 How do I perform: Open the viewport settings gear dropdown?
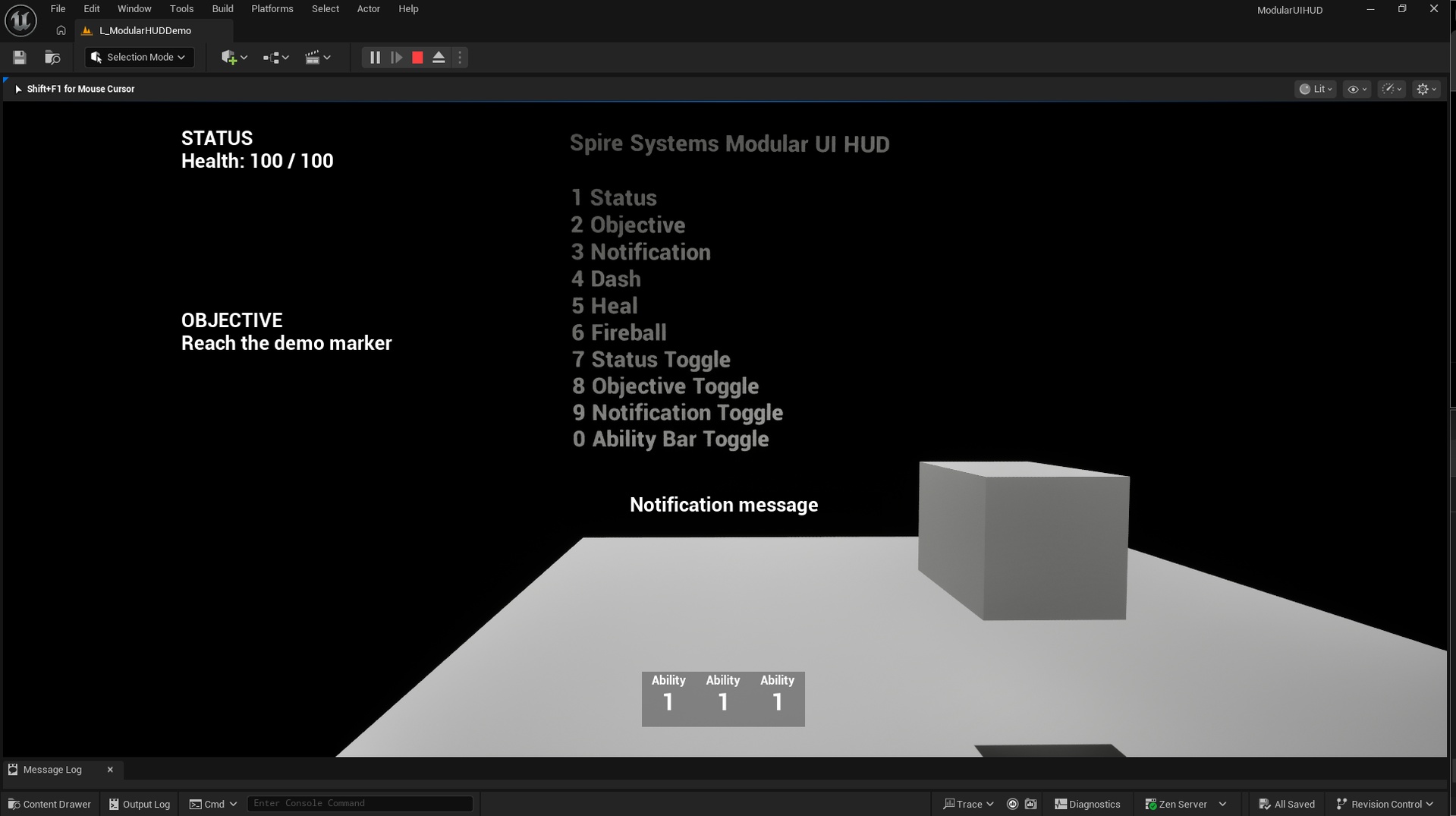click(1426, 90)
